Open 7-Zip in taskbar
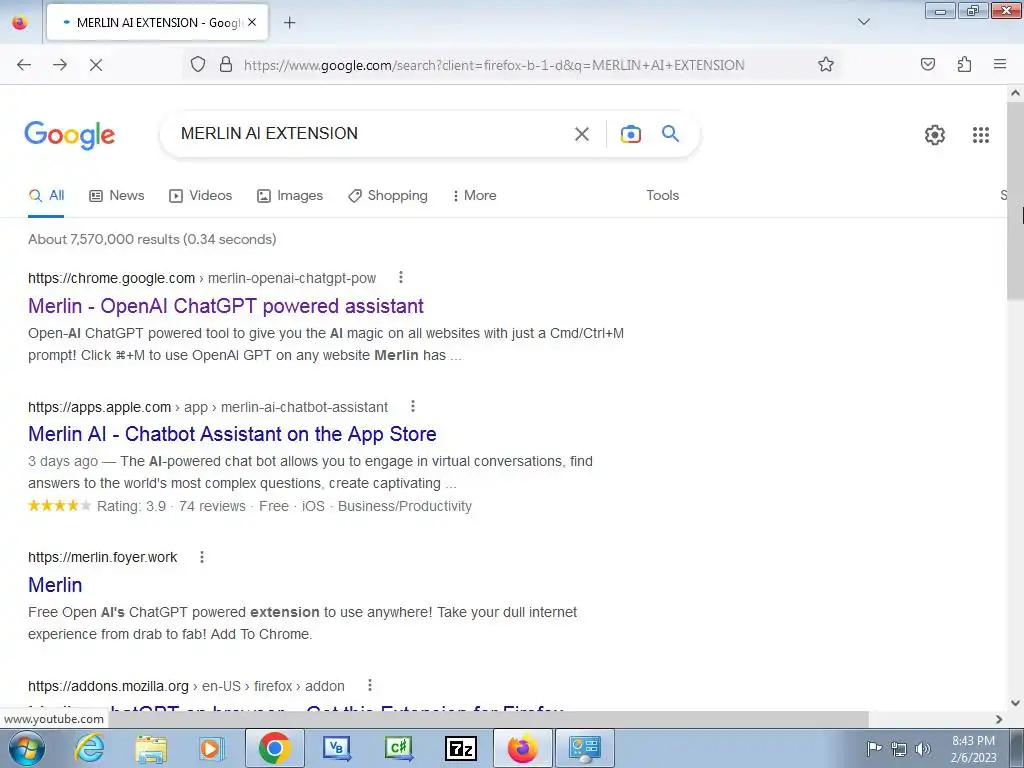This screenshot has height=768, width=1024. click(460, 748)
